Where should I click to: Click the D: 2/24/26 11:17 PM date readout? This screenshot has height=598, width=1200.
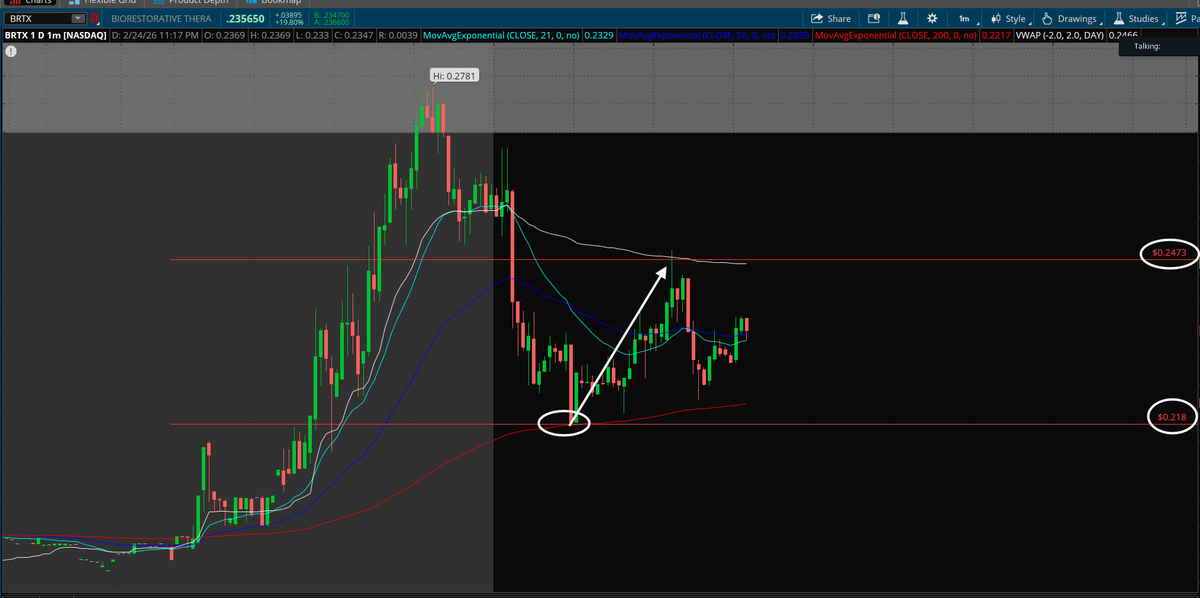[154, 35]
